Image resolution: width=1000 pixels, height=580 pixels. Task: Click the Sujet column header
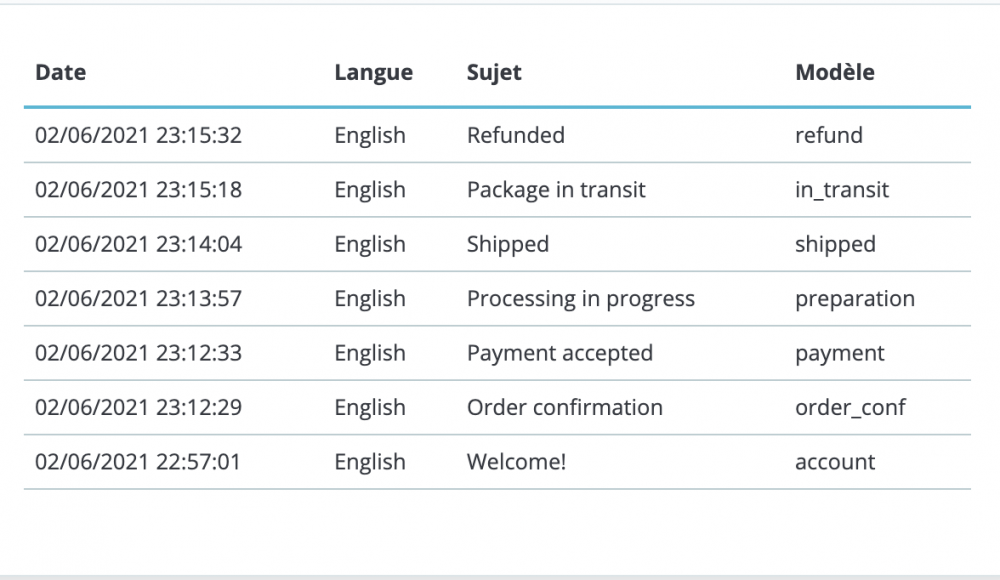tap(494, 72)
